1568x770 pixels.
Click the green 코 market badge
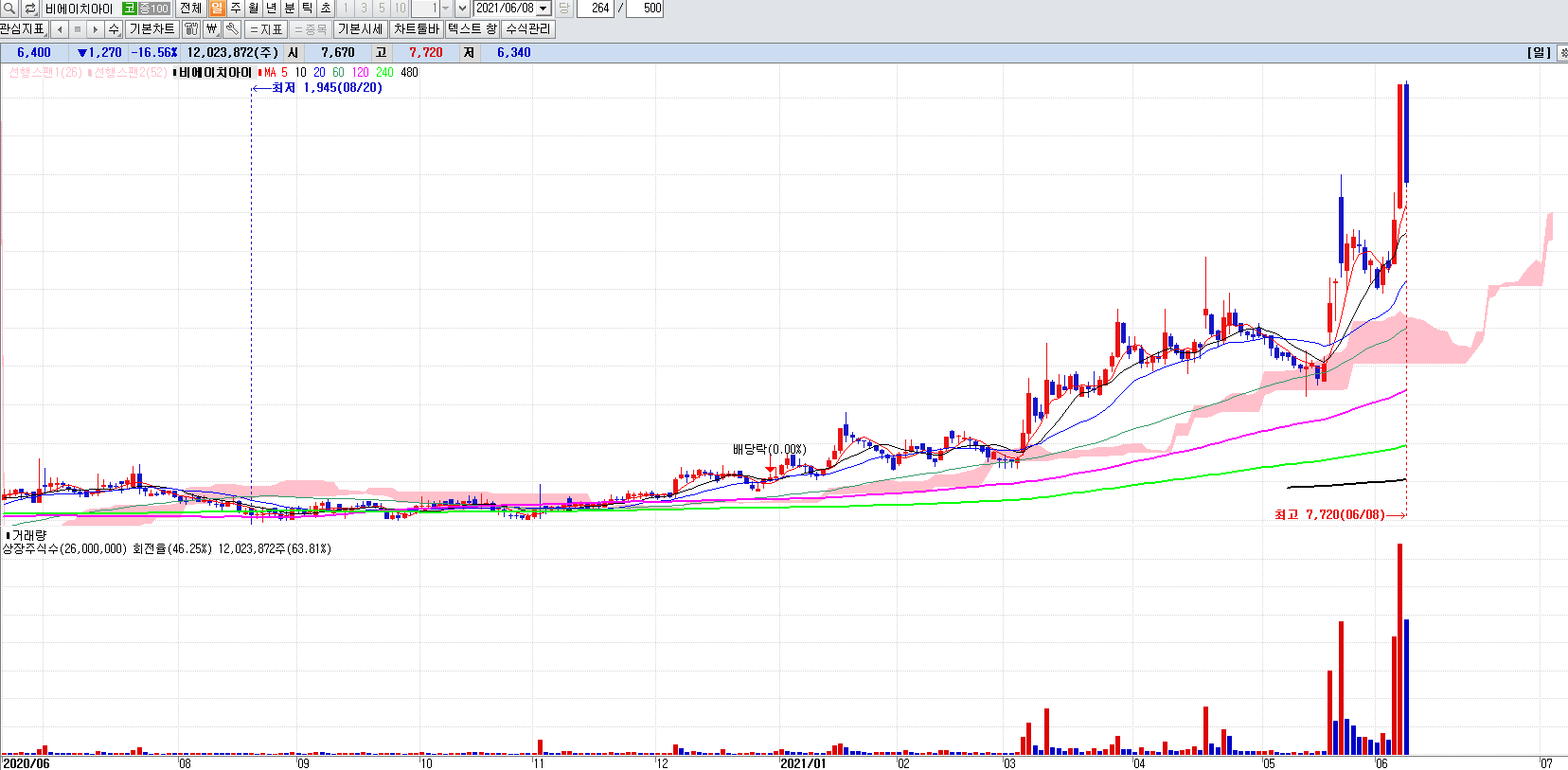point(129,8)
